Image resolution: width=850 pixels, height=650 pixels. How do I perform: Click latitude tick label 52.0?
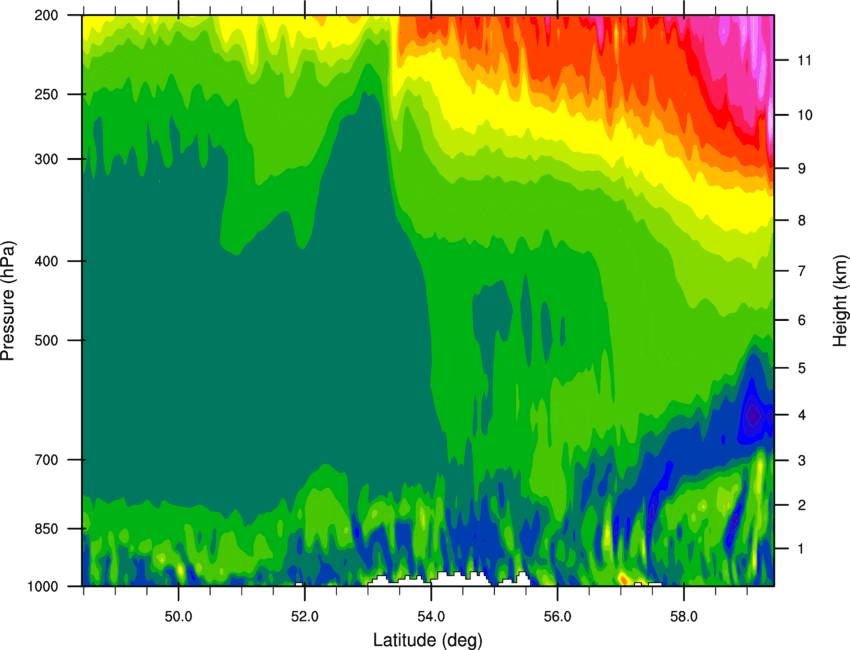pos(305,617)
